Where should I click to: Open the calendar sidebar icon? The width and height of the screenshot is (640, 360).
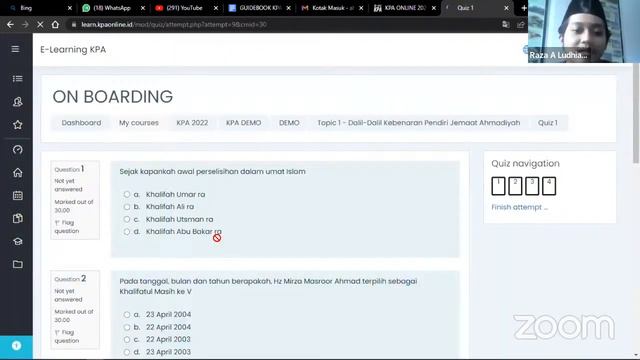pyautogui.click(x=17, y=196)
